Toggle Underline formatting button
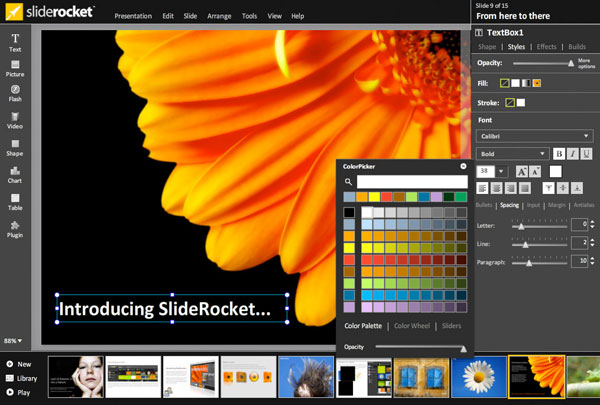Image resolution: width=600 pixels, height=405 pixels. 586,154
